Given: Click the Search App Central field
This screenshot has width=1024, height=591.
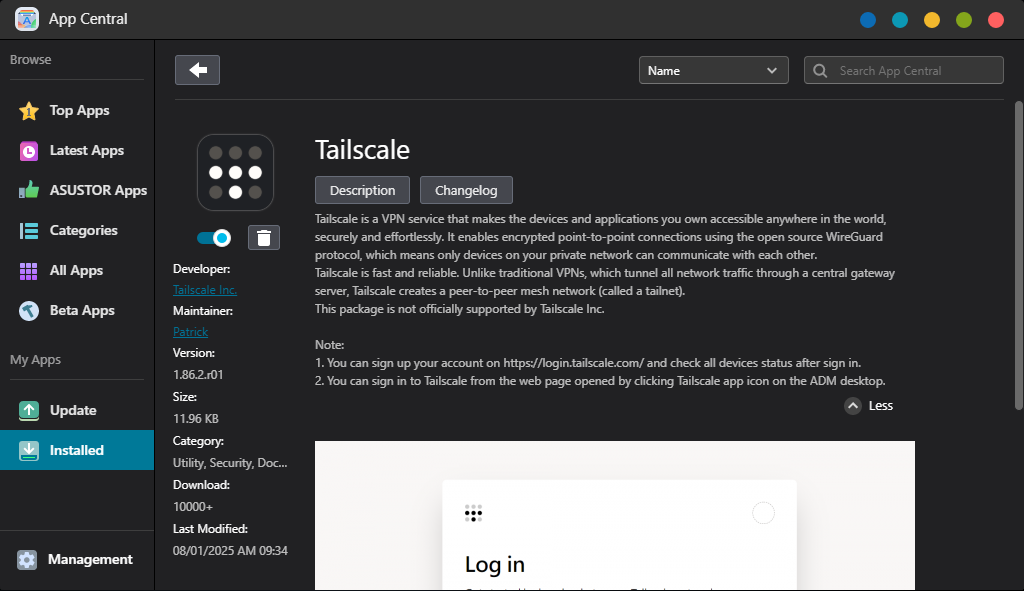Looking at the screenshot, I should tap(904, 70).
